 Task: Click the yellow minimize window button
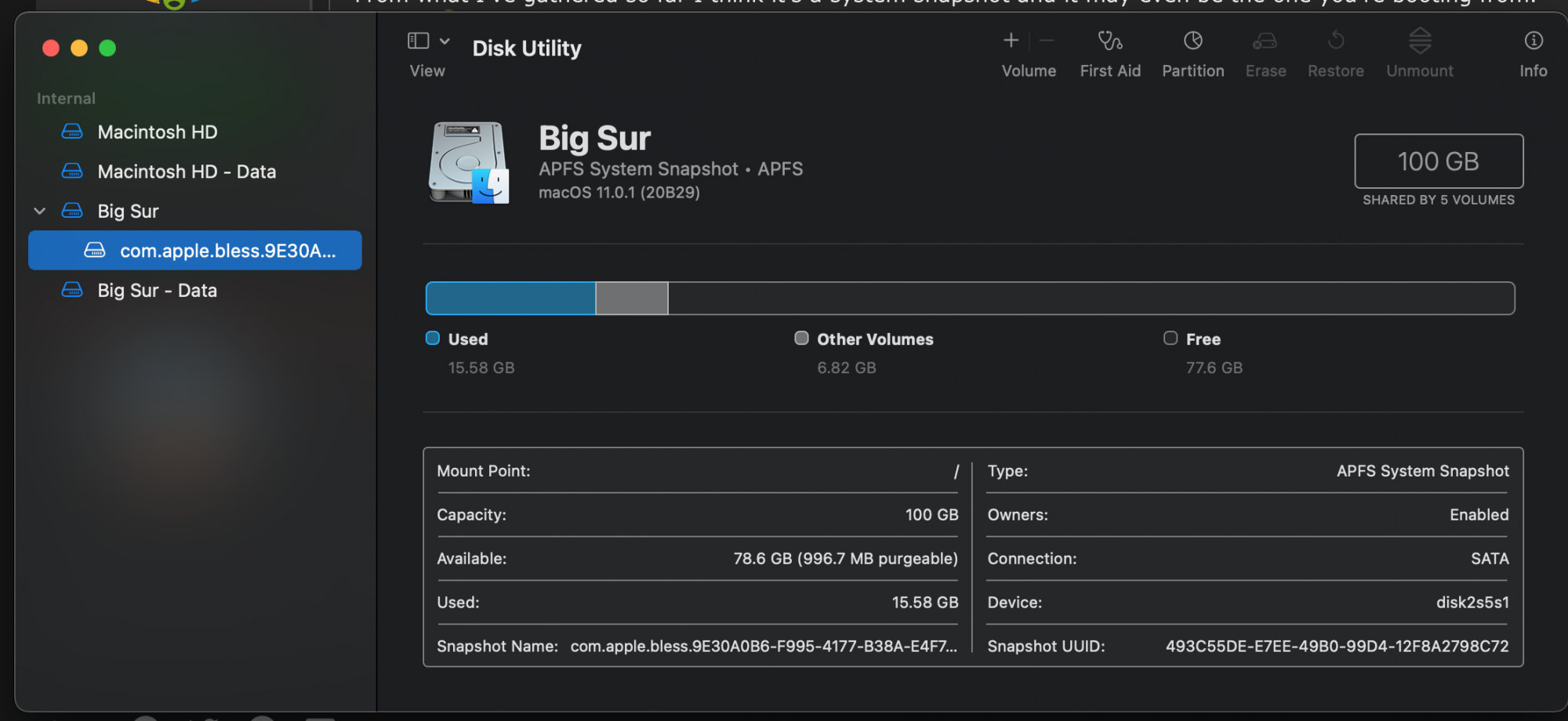(x=79, y=49)
